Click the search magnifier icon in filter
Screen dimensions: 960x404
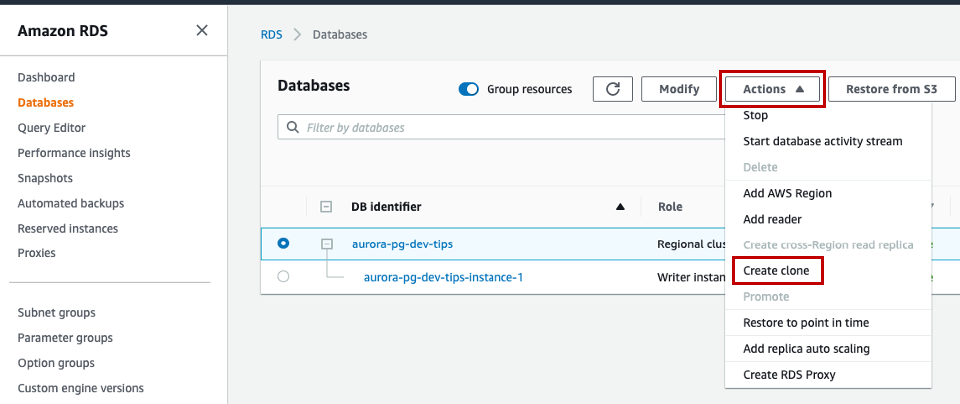(293, 128)
